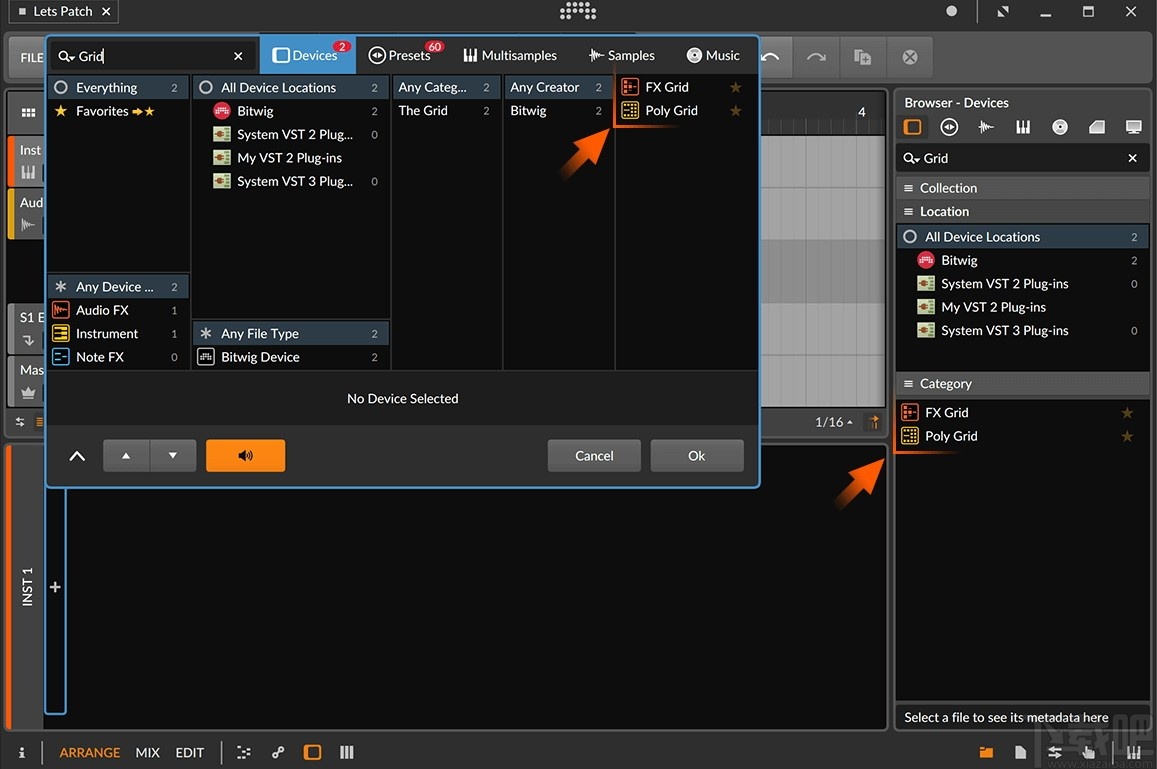Add a device with the plus button
This screenshot has height=769, width=1157.
pyautogui.click(x=55, y=587)
